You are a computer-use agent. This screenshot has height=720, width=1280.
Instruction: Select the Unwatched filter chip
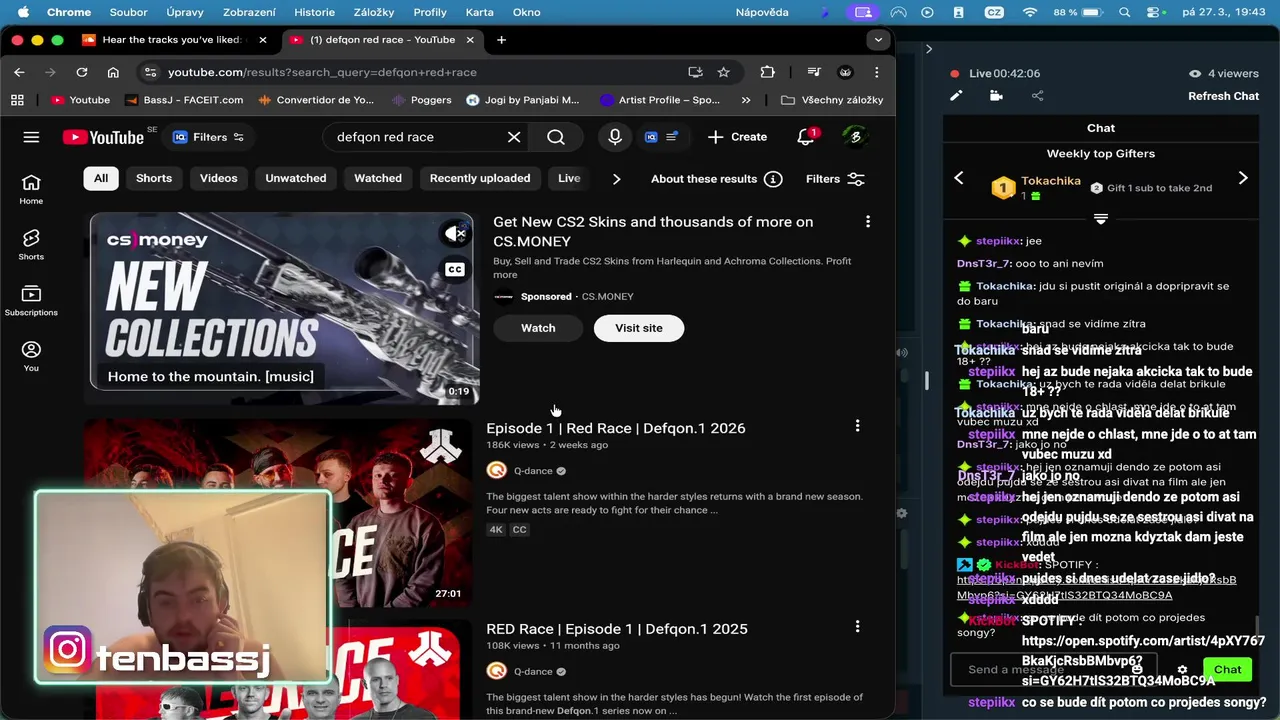tap(296, 178)
